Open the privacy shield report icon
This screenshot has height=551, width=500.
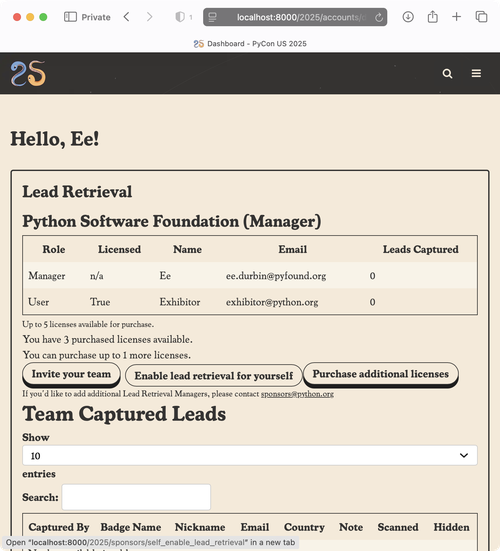[x=180, y=17]
